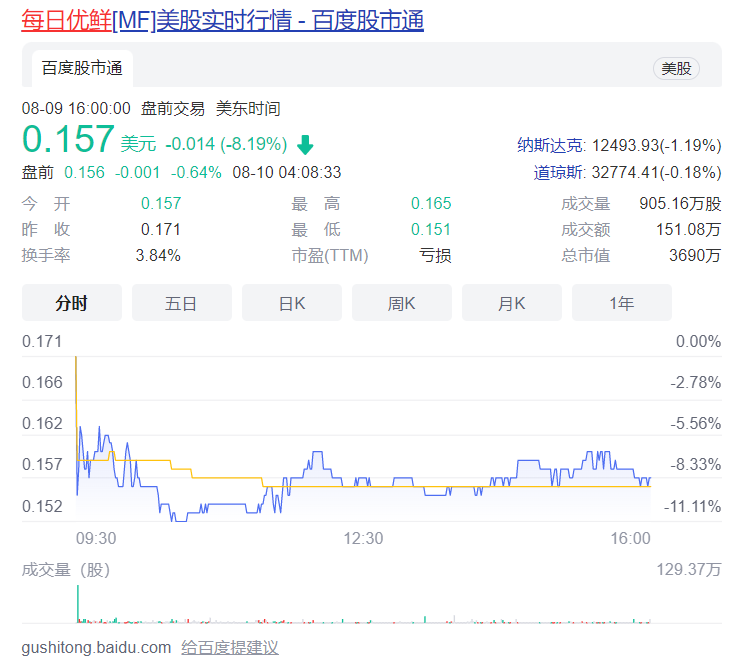The height and width of the screenshot is (670, 754).
Task: Click the 昨收 value 0.171
Action: coord(161,229)
